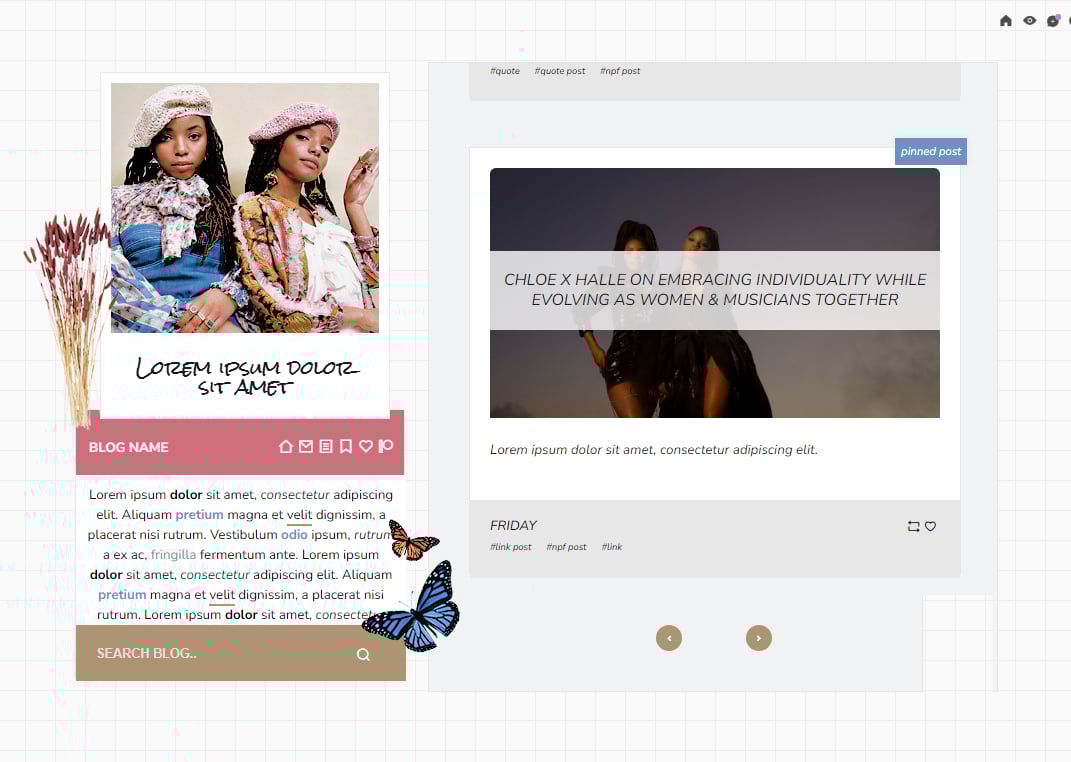This screenshot has height=762, width=1071.
Task: Open the #link tag
Action: (612, 547)
